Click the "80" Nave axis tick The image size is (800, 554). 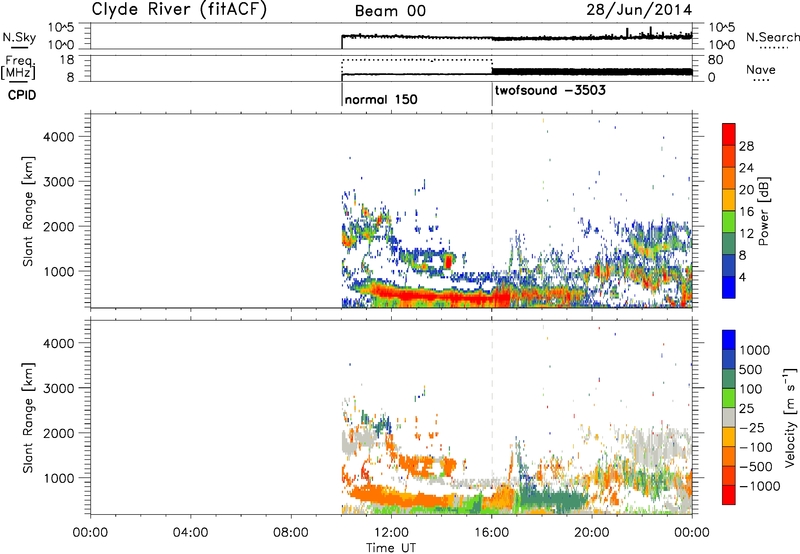click(716, 60)
